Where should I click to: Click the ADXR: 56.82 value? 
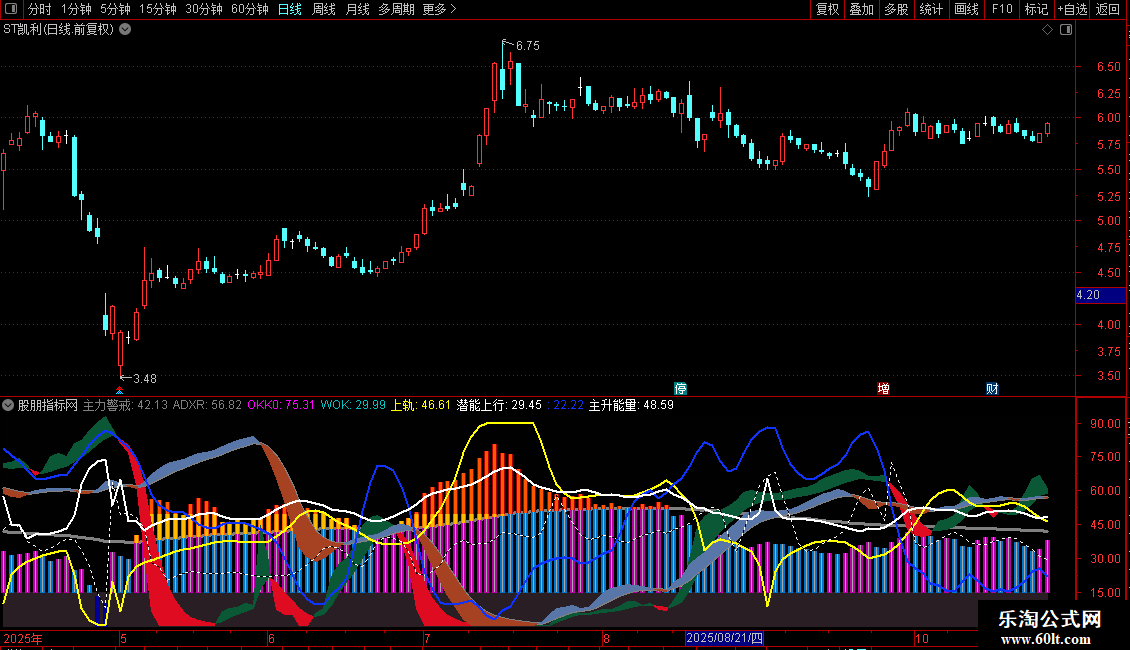[x=208, y=405]
